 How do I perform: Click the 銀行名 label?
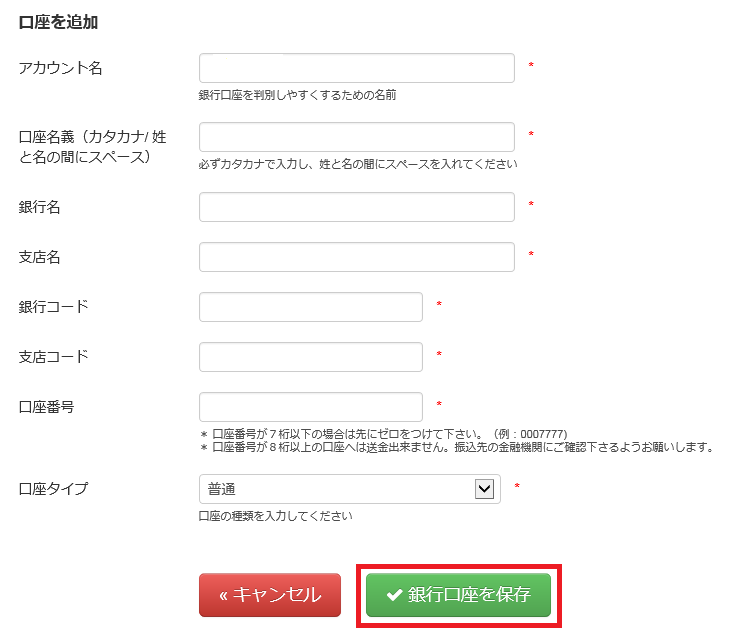click(40, 207)
